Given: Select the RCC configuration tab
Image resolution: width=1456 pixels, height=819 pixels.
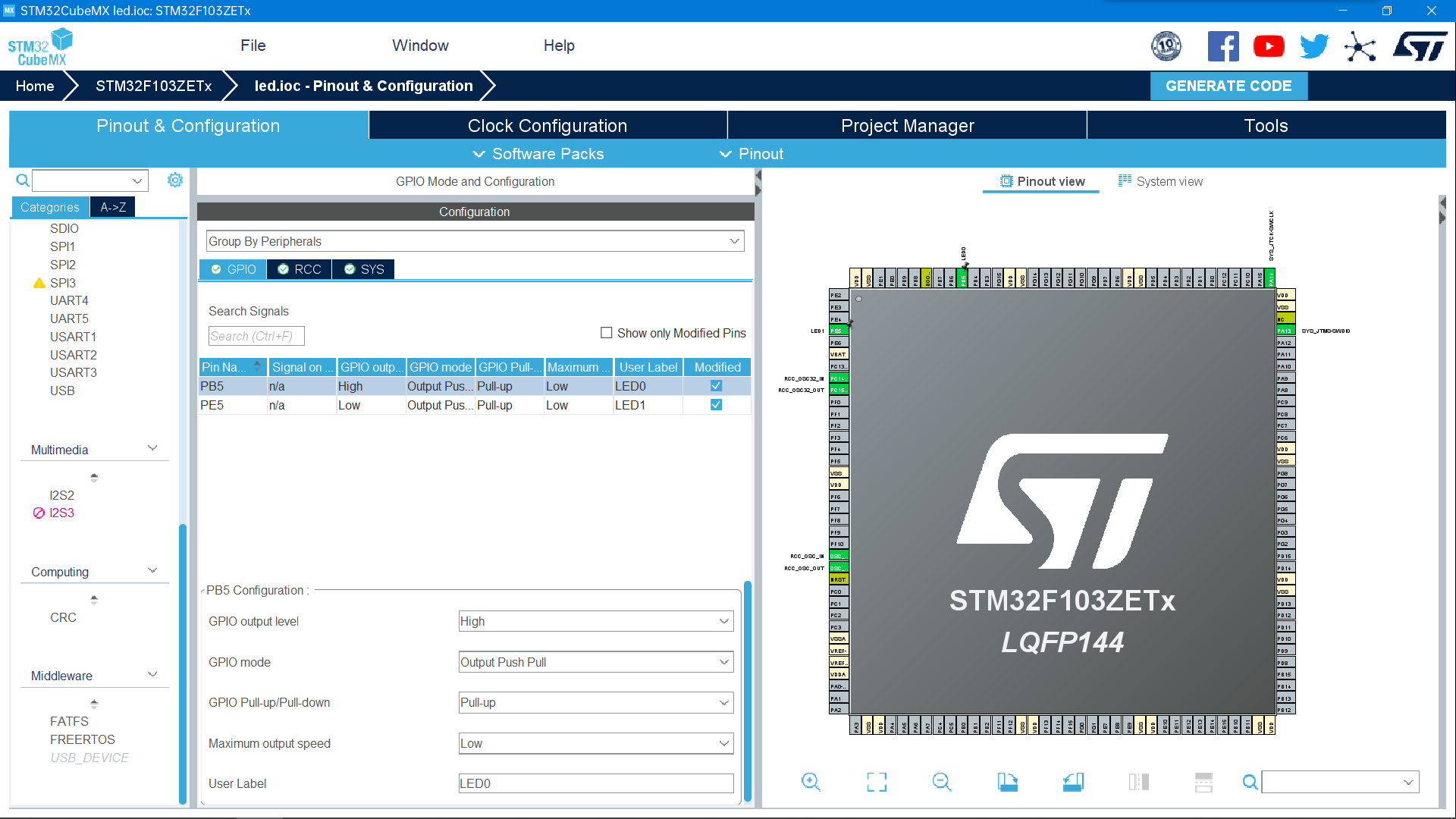Looking at the screenshot, I should tap(300, 269).
